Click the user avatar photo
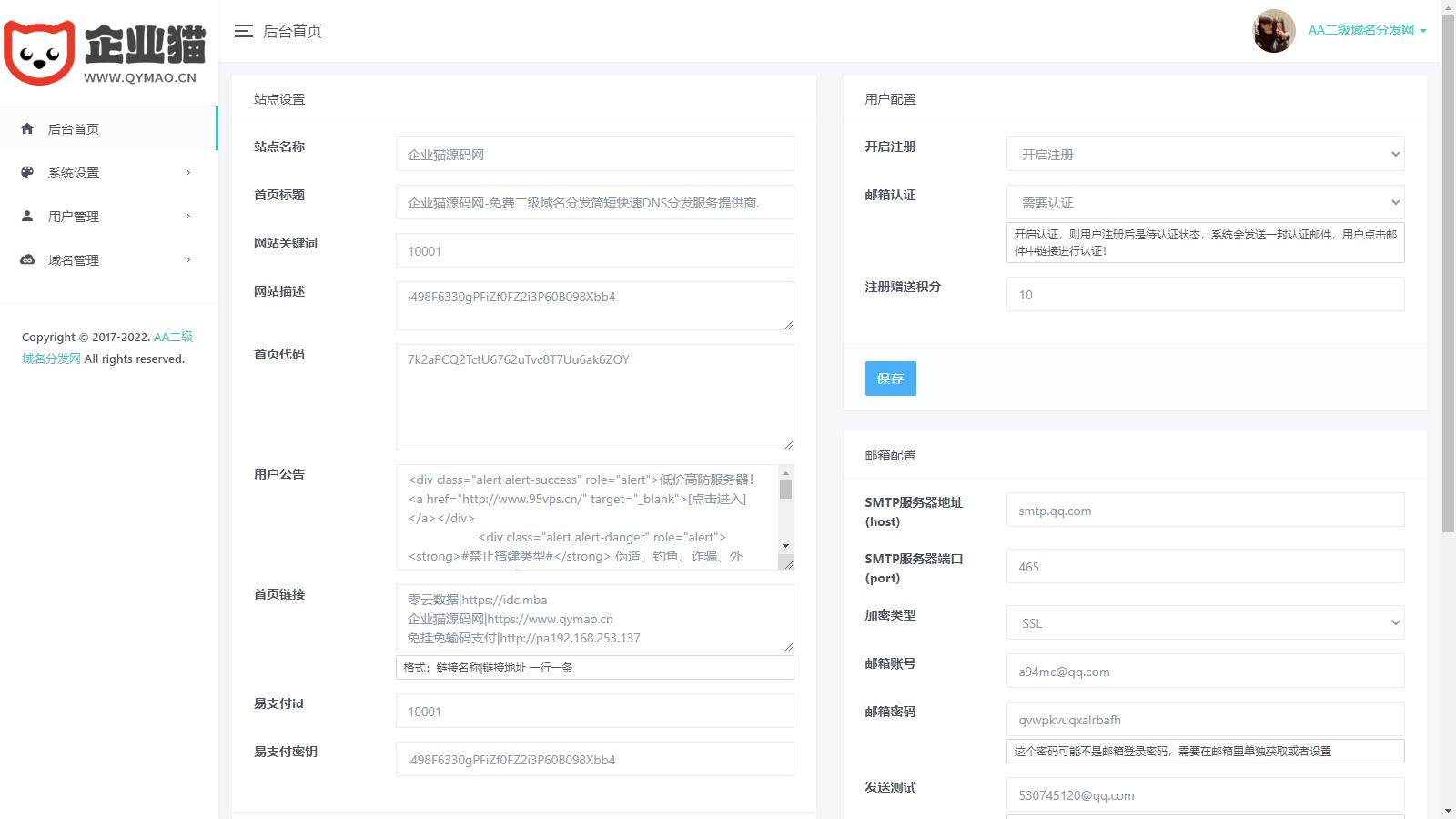This screenshot has width=1456, height=819. pyautogui.click(x=1273, y=31)
